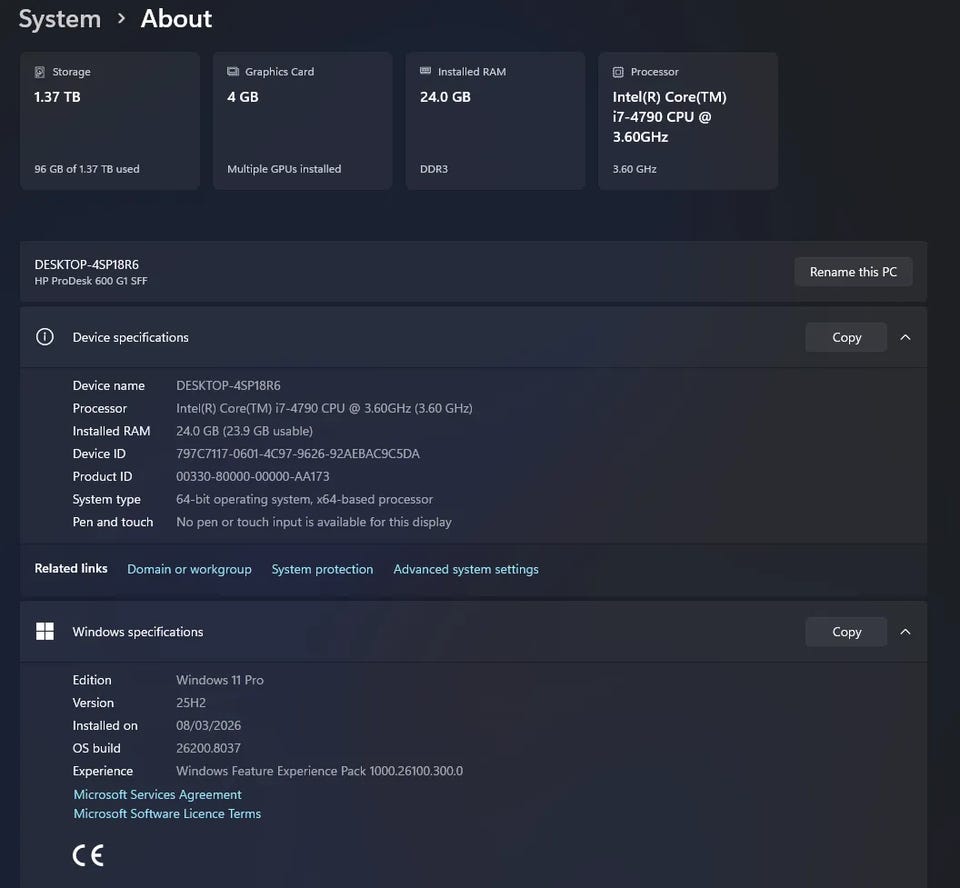The height and width of the screenshot is (888, 960).
Task: View Microsoft Software Licence Terms
Action: 167,813
